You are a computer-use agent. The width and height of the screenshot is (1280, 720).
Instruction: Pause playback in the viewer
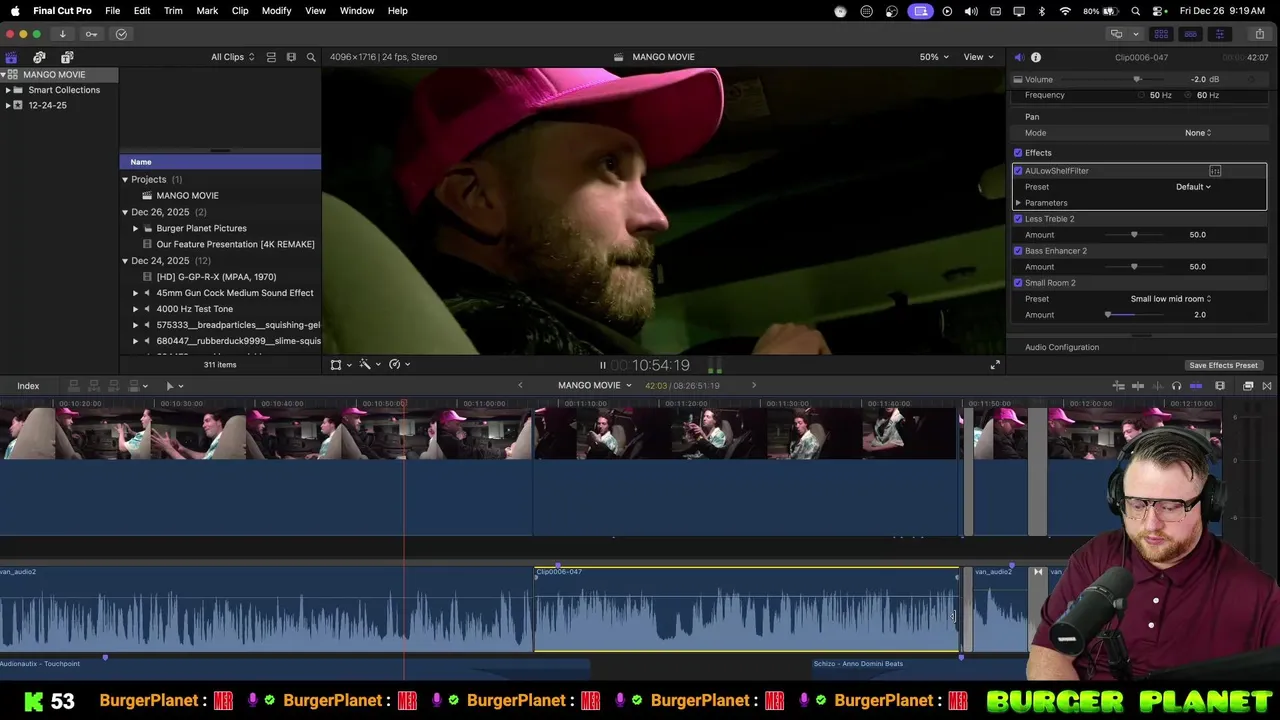point(602,365)
